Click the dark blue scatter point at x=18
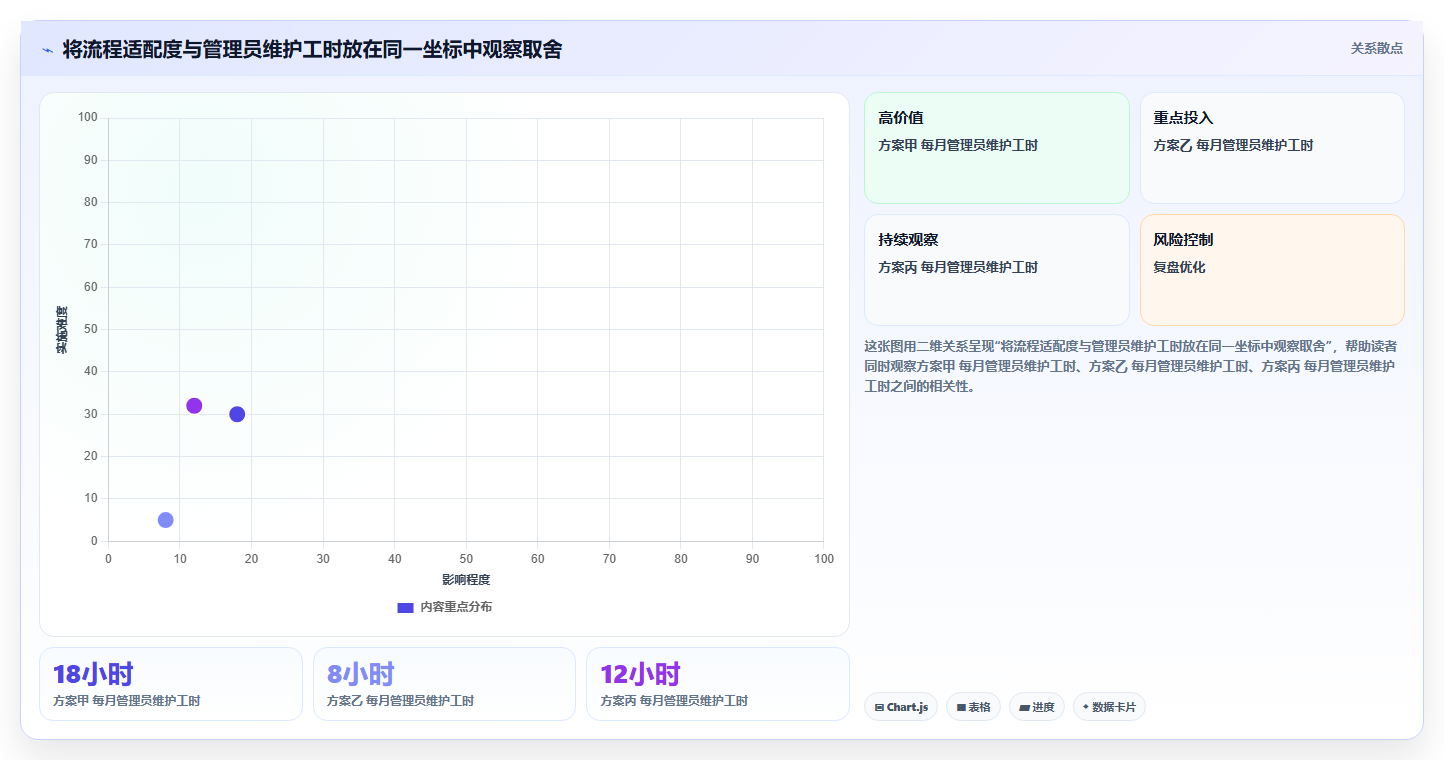 pyautogui.click(x=237, y=414)
